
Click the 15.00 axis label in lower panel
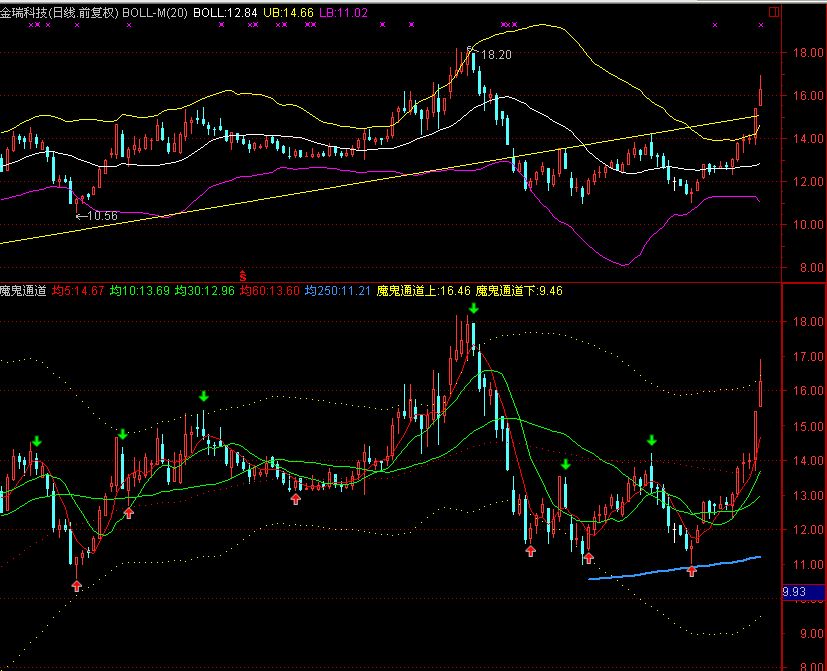coord(809,426)
